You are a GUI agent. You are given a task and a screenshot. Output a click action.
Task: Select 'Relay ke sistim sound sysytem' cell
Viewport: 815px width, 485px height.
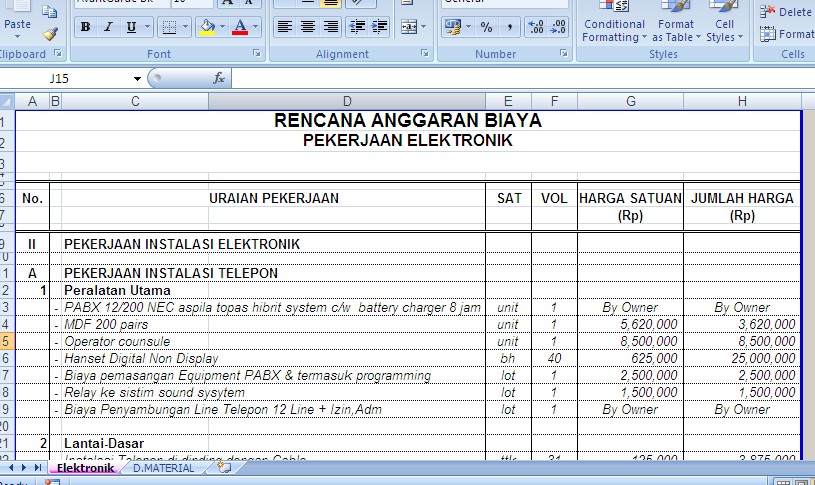pyautogui.click(x=154, y=392)
